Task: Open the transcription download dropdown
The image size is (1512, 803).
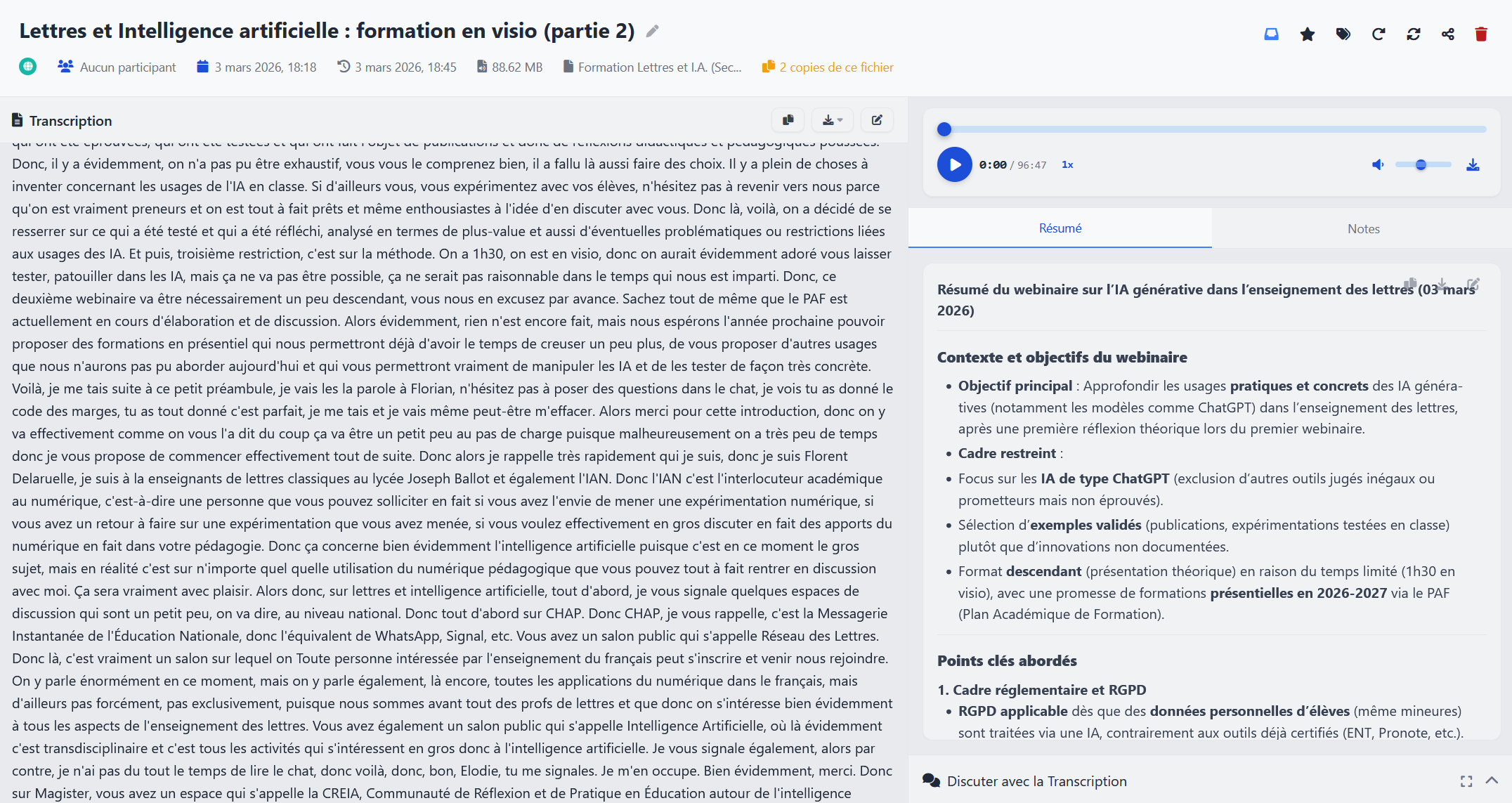Action: [832, 120]
